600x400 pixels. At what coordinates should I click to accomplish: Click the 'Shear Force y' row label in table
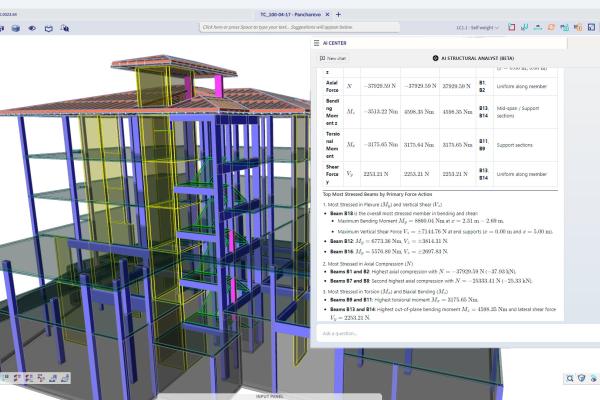(332, 175)
